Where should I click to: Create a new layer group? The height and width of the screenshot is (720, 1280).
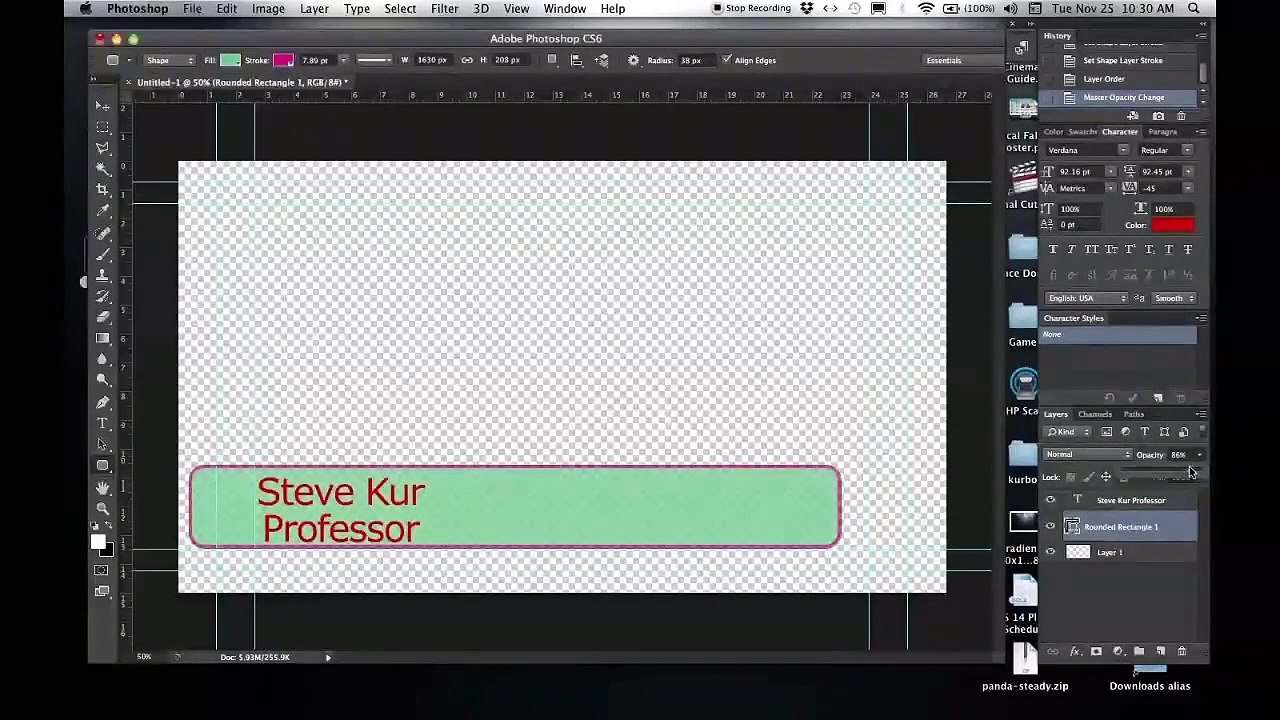[x=1139, y=652]
